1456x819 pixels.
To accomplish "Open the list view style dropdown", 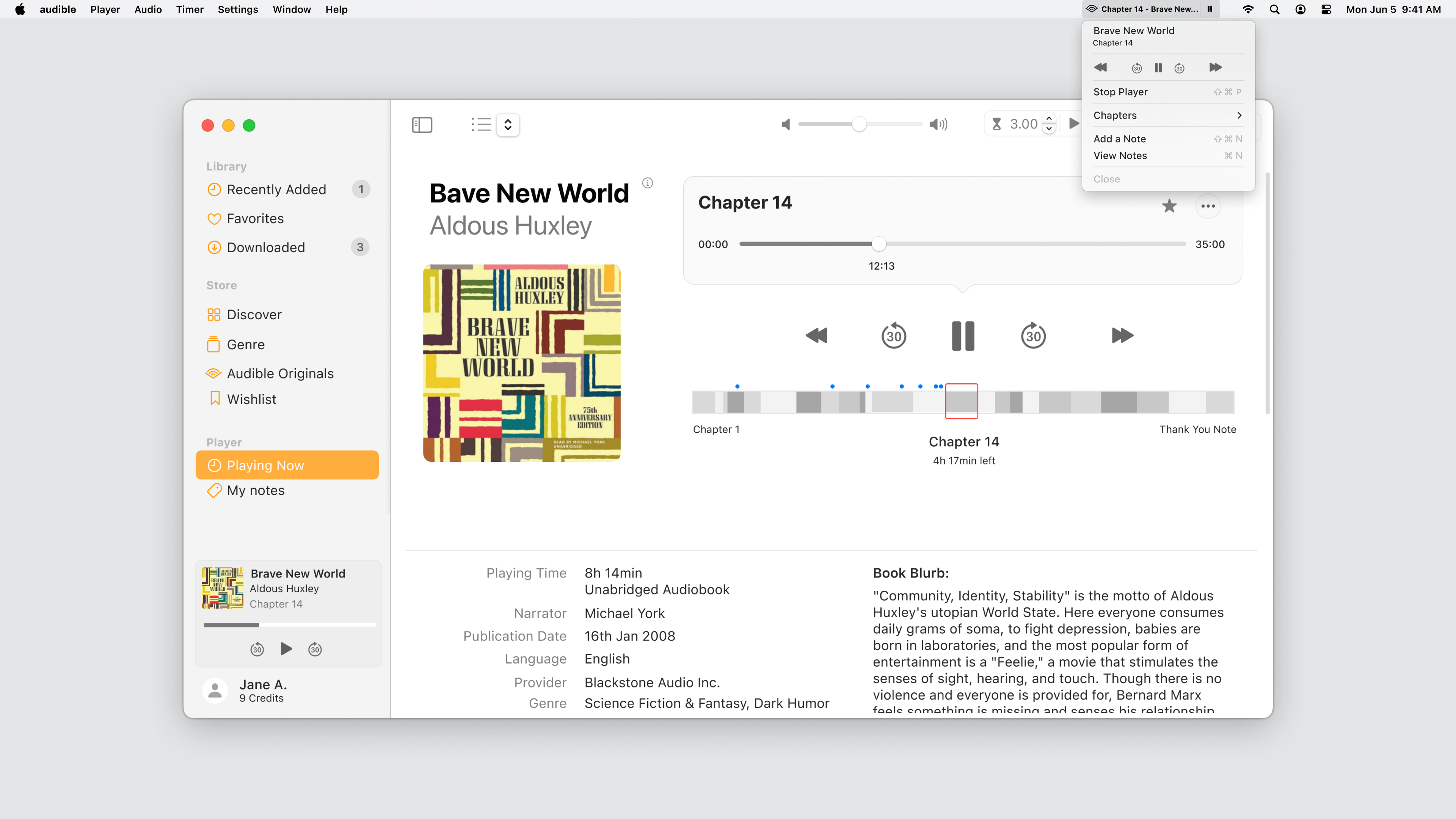I will 508,124.
